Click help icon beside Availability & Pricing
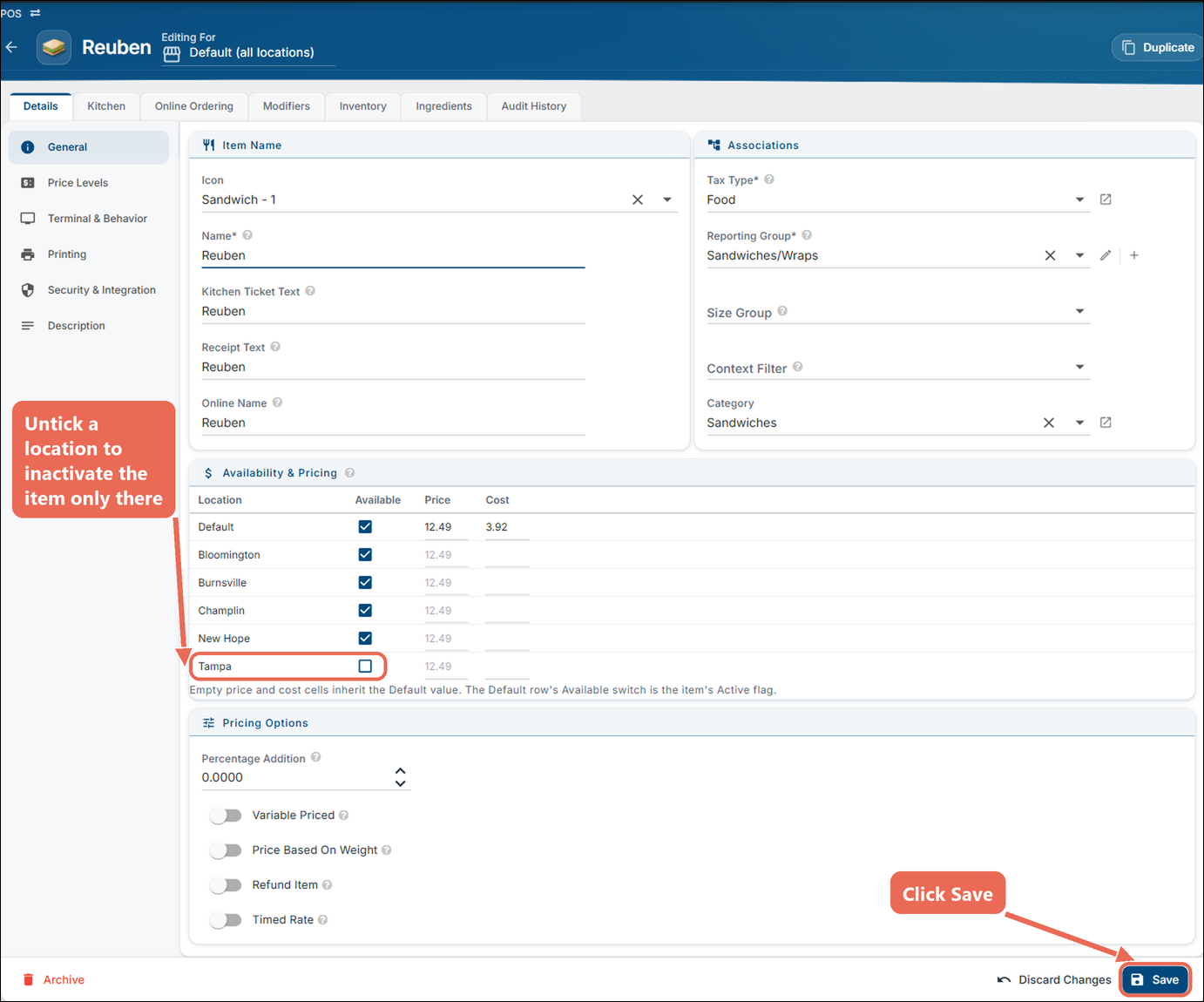The image size is (1204, 1002). tap(349, 473)
